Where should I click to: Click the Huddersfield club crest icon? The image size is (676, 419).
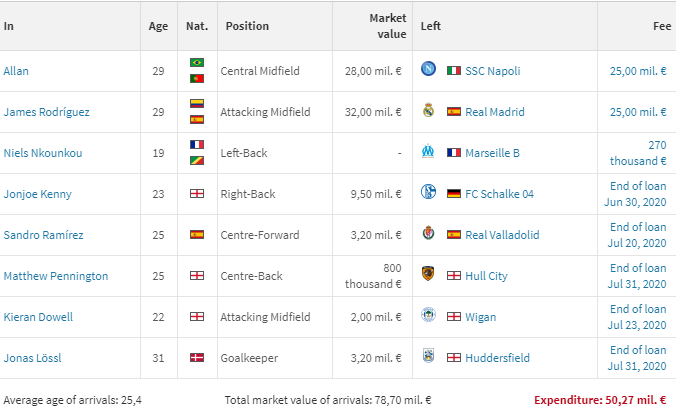(428, 358)
